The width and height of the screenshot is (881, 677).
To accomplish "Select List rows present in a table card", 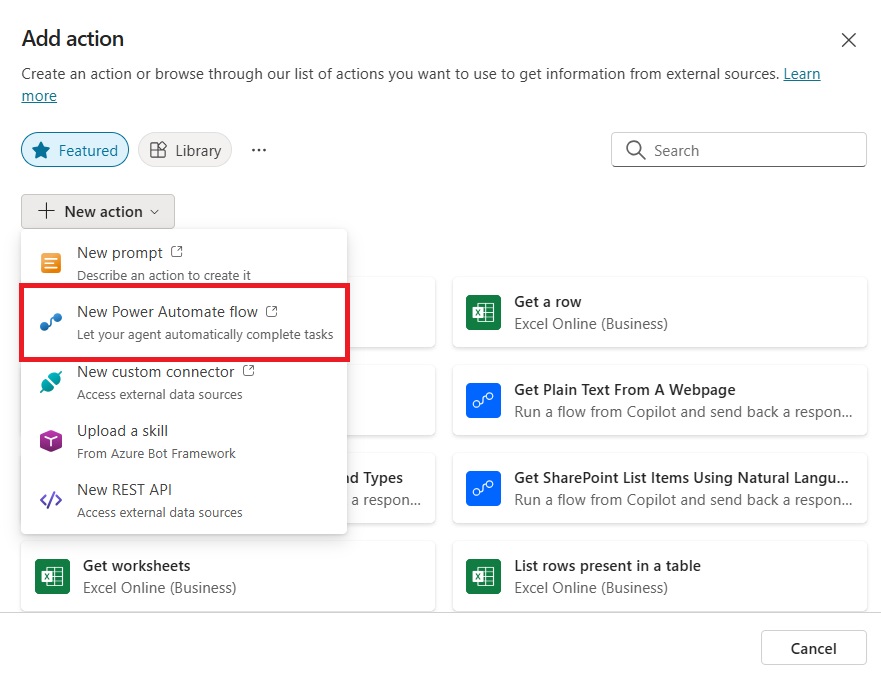I will [x=660, y=576].
